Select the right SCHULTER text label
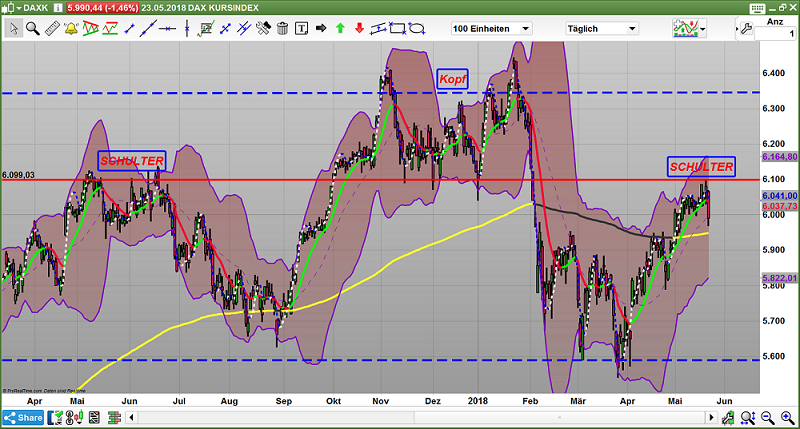Viewport: 800px width, 429px height. coord(702,167)
